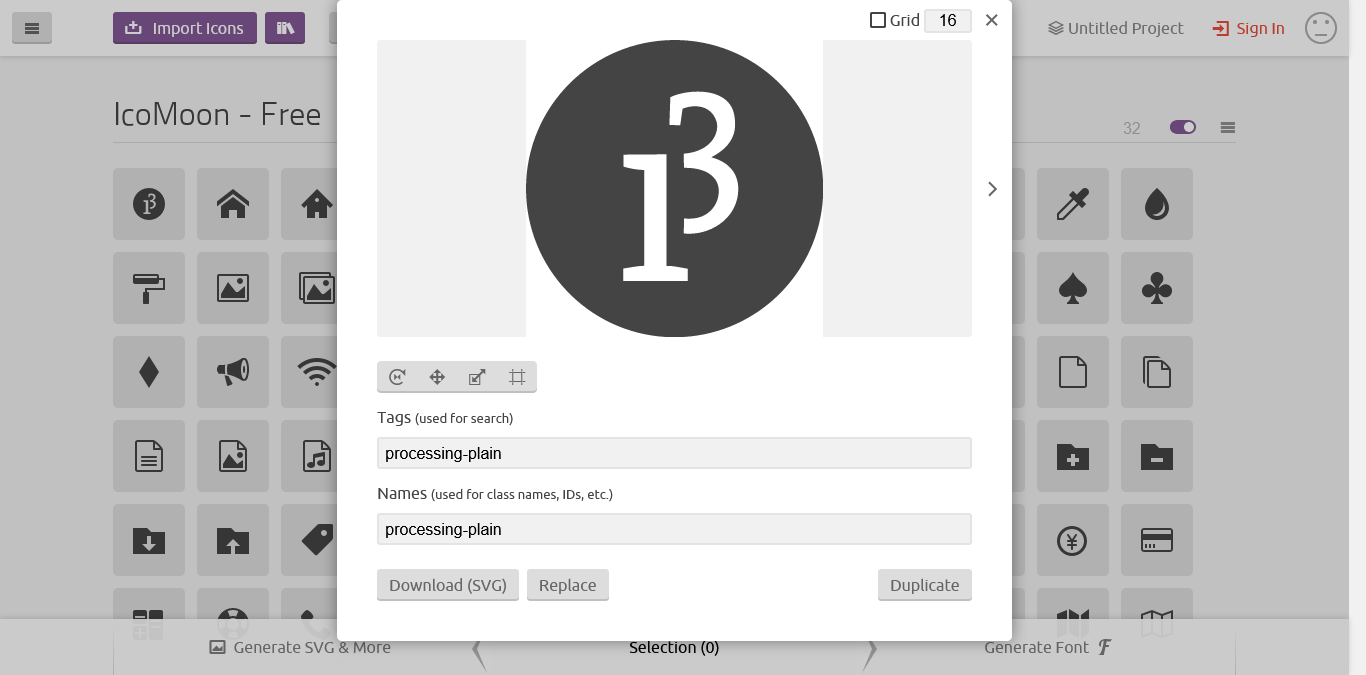Click the Download (SVG) button
This screenshot has width=1366, height=675.
coord(448,585)
